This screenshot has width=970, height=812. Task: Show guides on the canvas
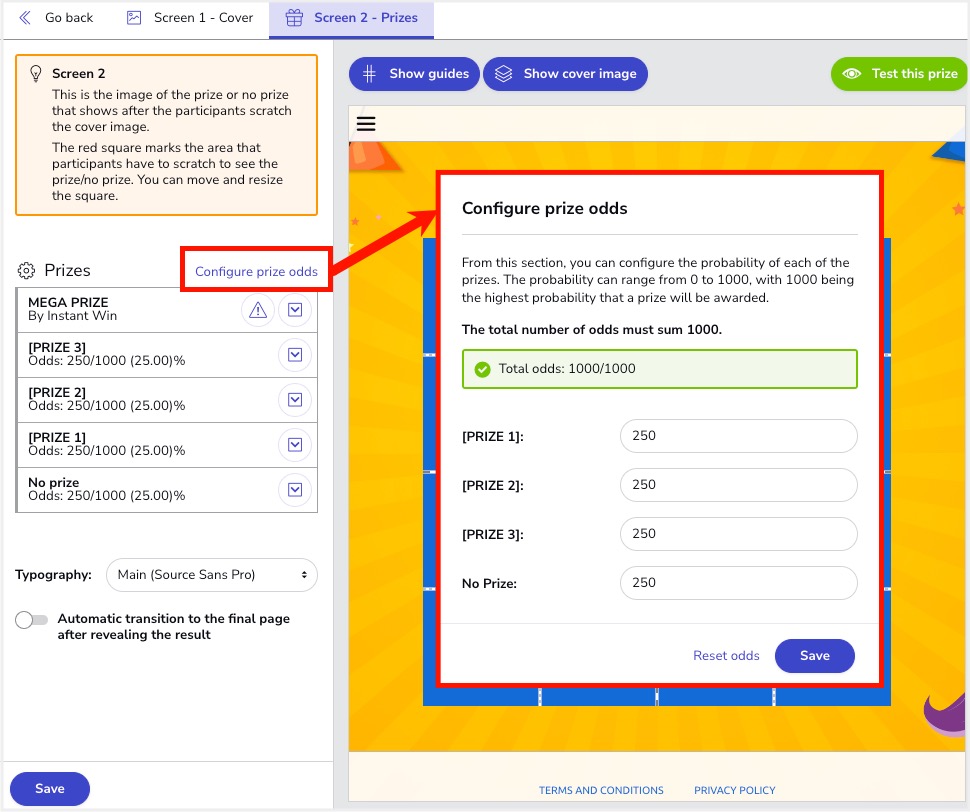point(414,74)
